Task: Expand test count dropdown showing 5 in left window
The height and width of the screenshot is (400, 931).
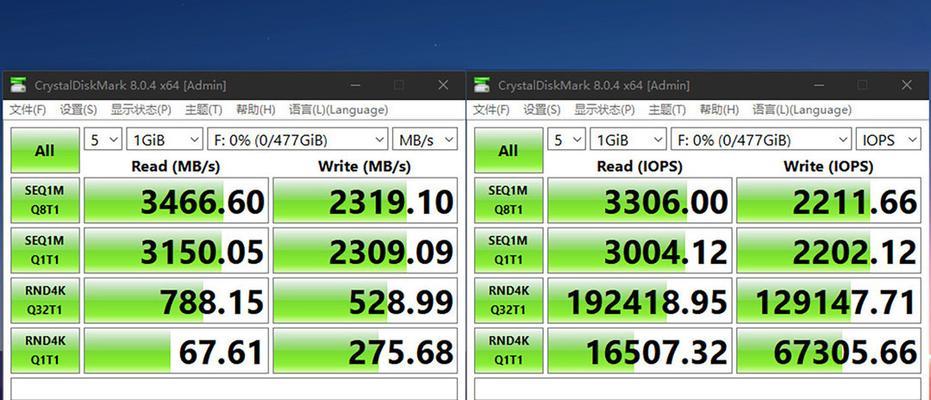Action: [103, 139]
